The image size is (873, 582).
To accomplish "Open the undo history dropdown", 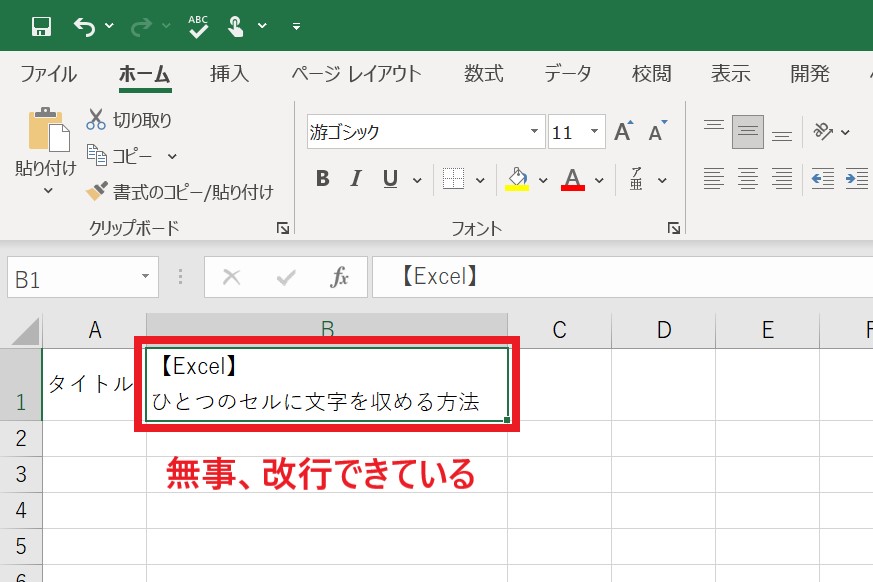I will click(x=110, y=26).
